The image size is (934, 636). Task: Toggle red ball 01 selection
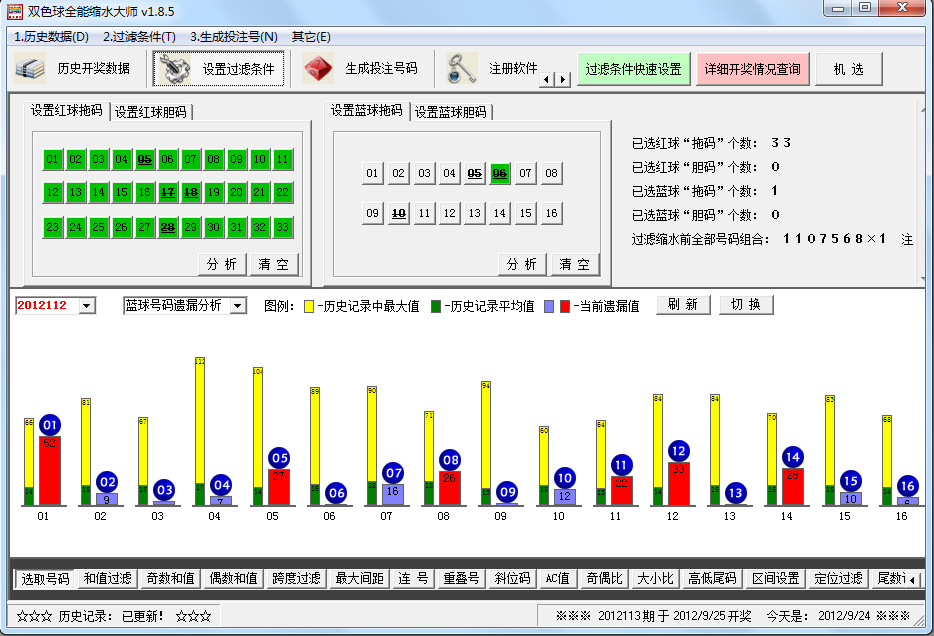pos(52,159)
